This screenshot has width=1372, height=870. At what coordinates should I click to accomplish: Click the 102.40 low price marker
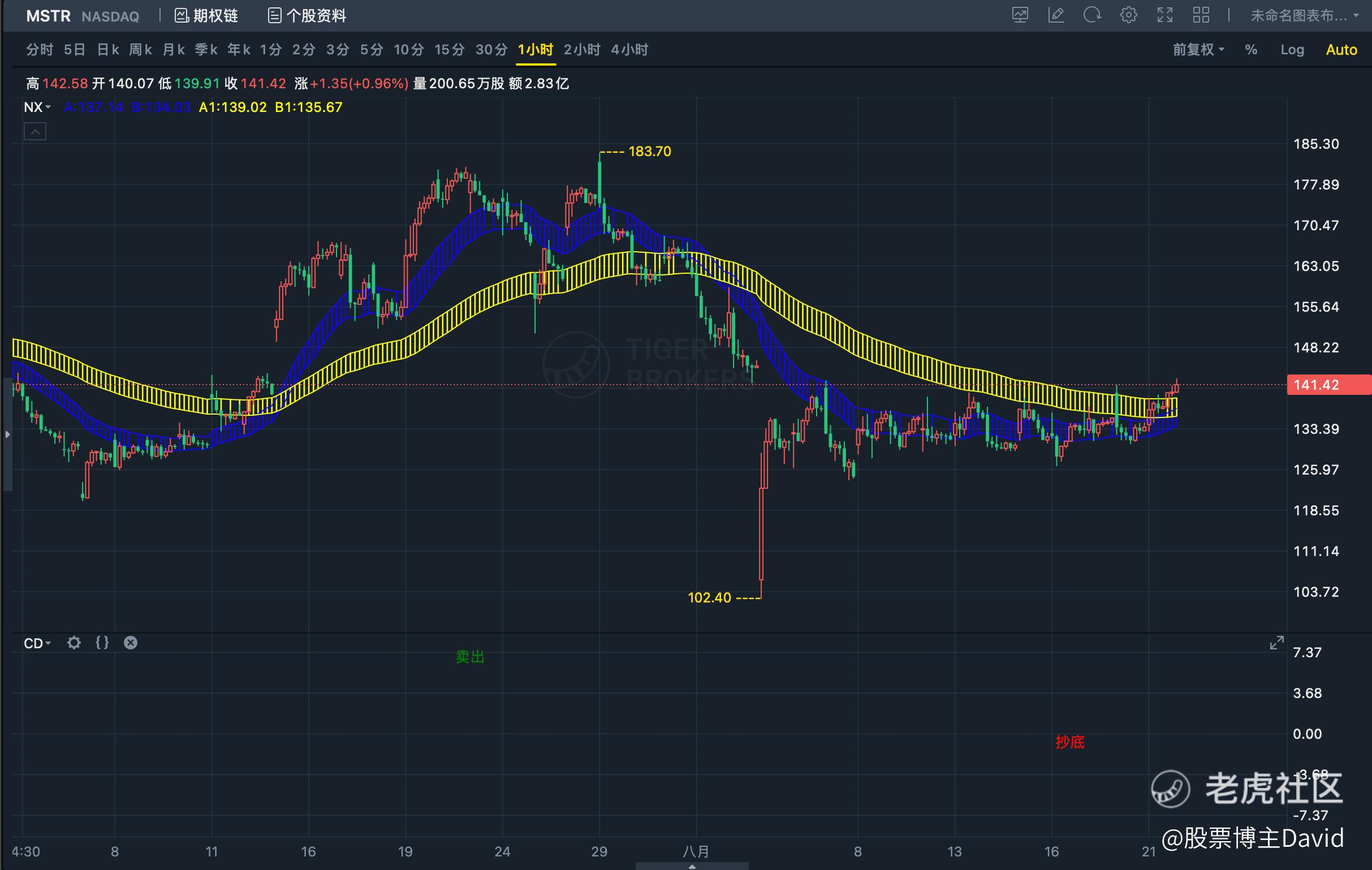point(709,598)
